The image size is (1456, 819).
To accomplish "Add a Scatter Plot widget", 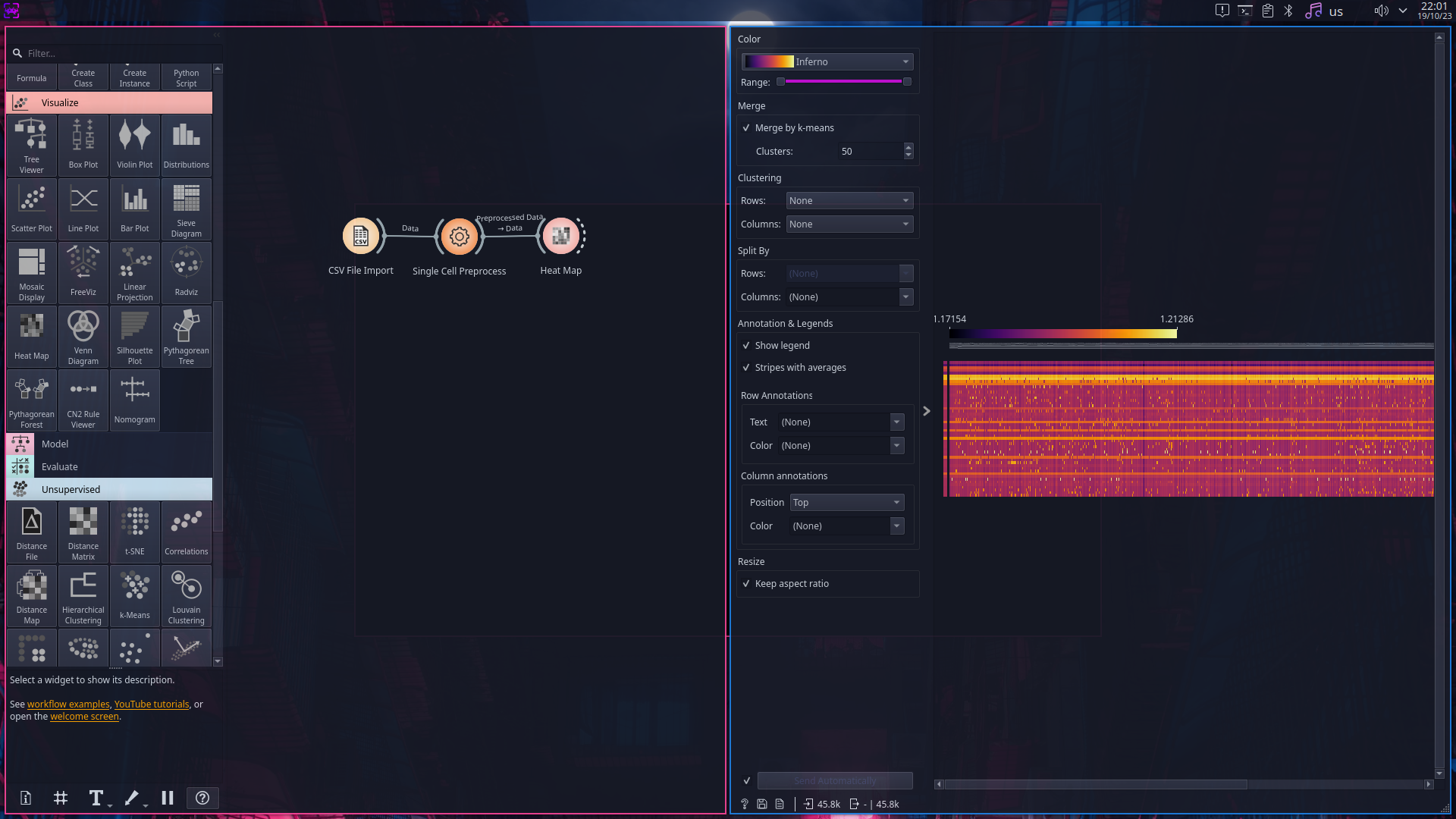I will (31, 209).
